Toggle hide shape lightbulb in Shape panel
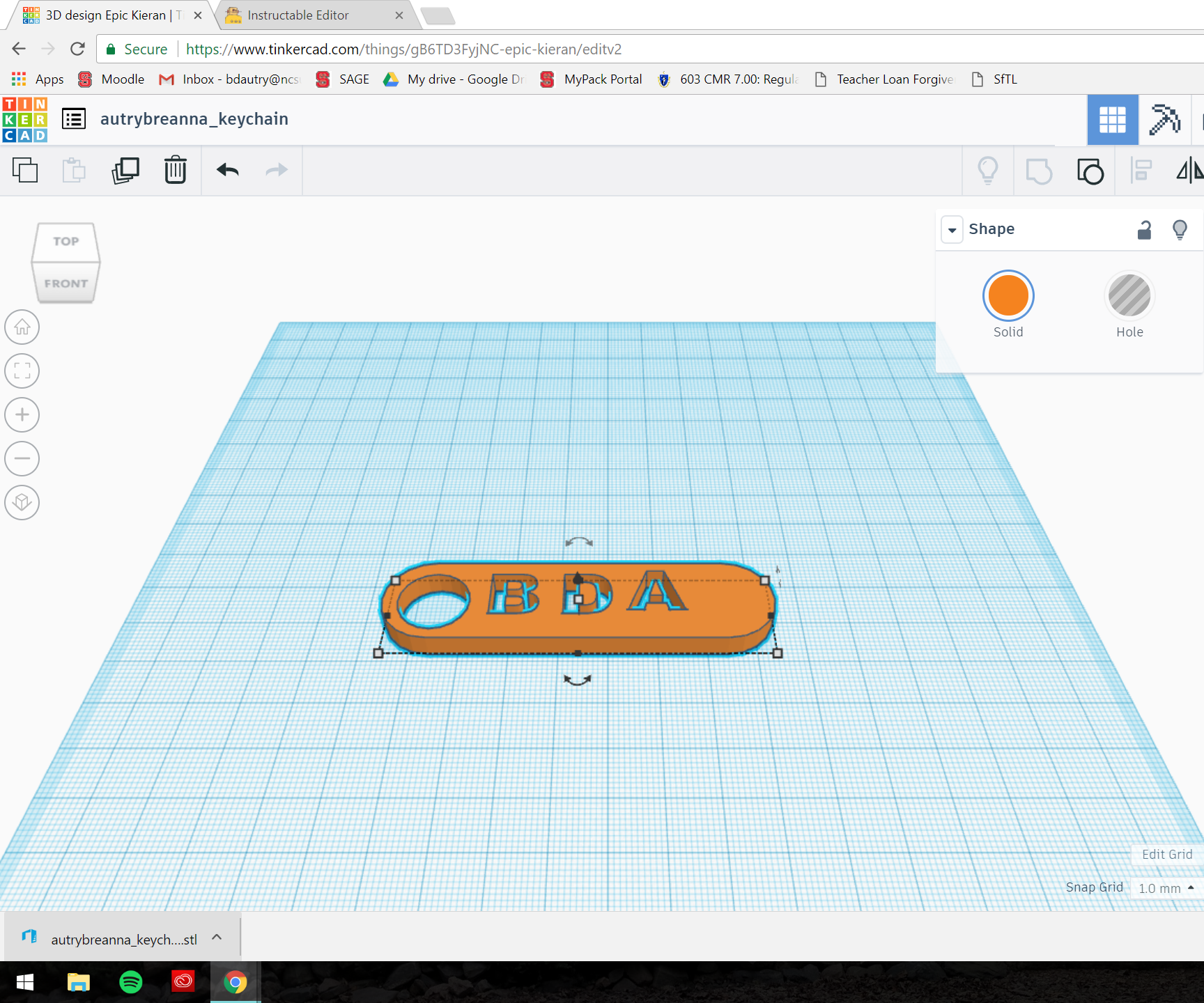Image resolution: width=1204 pixels, height=1003 pixels. click(1180, 229)
